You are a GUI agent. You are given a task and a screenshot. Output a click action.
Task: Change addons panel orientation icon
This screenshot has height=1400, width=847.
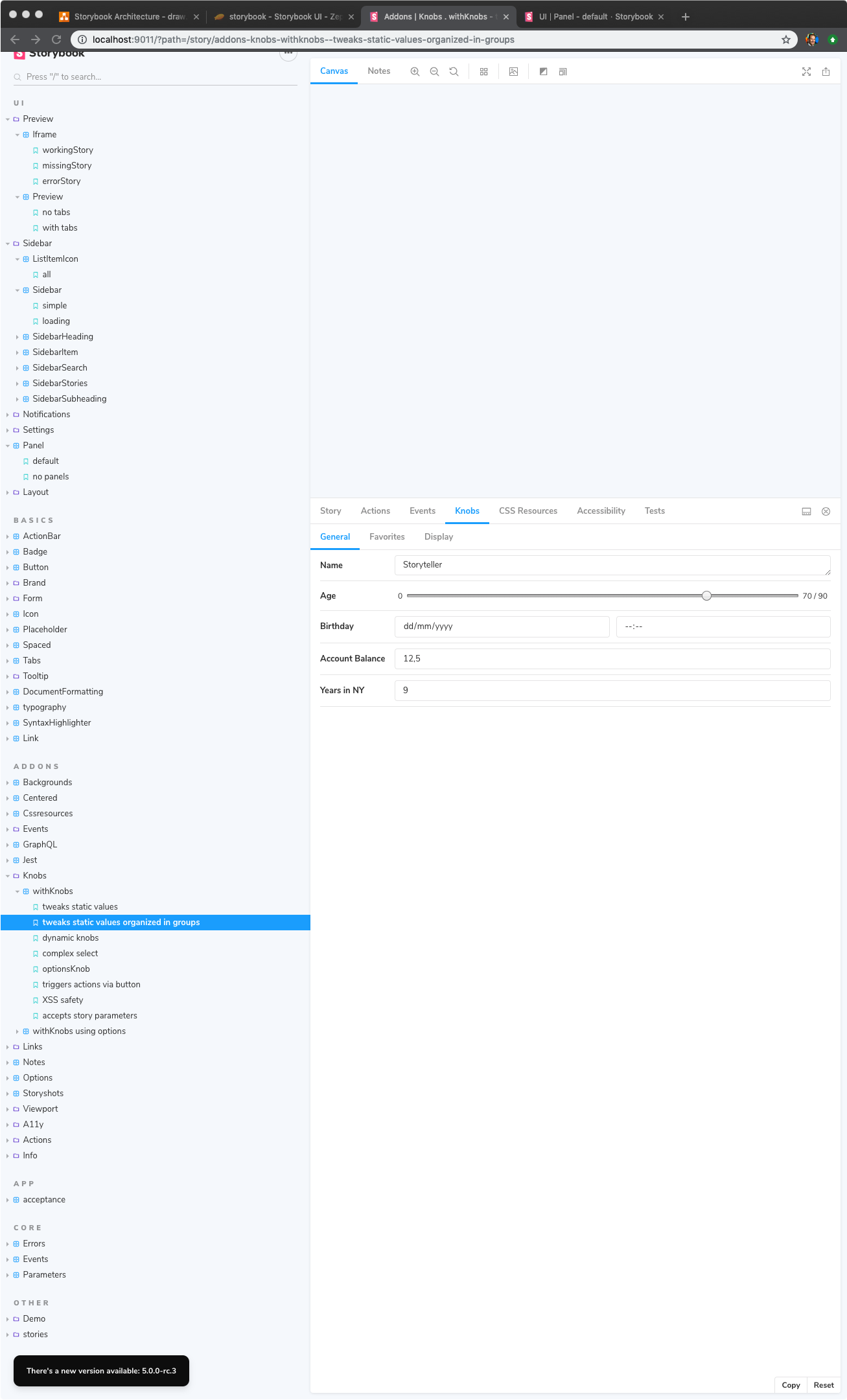806,511
